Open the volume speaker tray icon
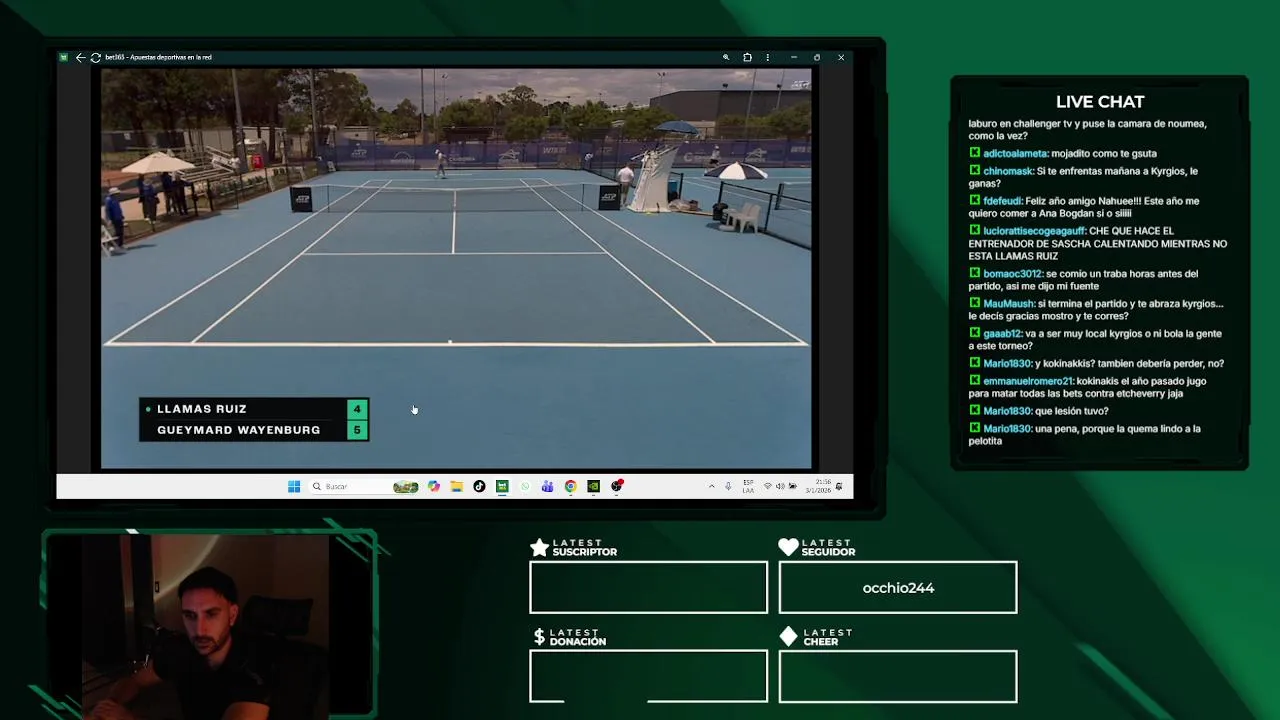The image size is (1280, 720). pos(780,486)
